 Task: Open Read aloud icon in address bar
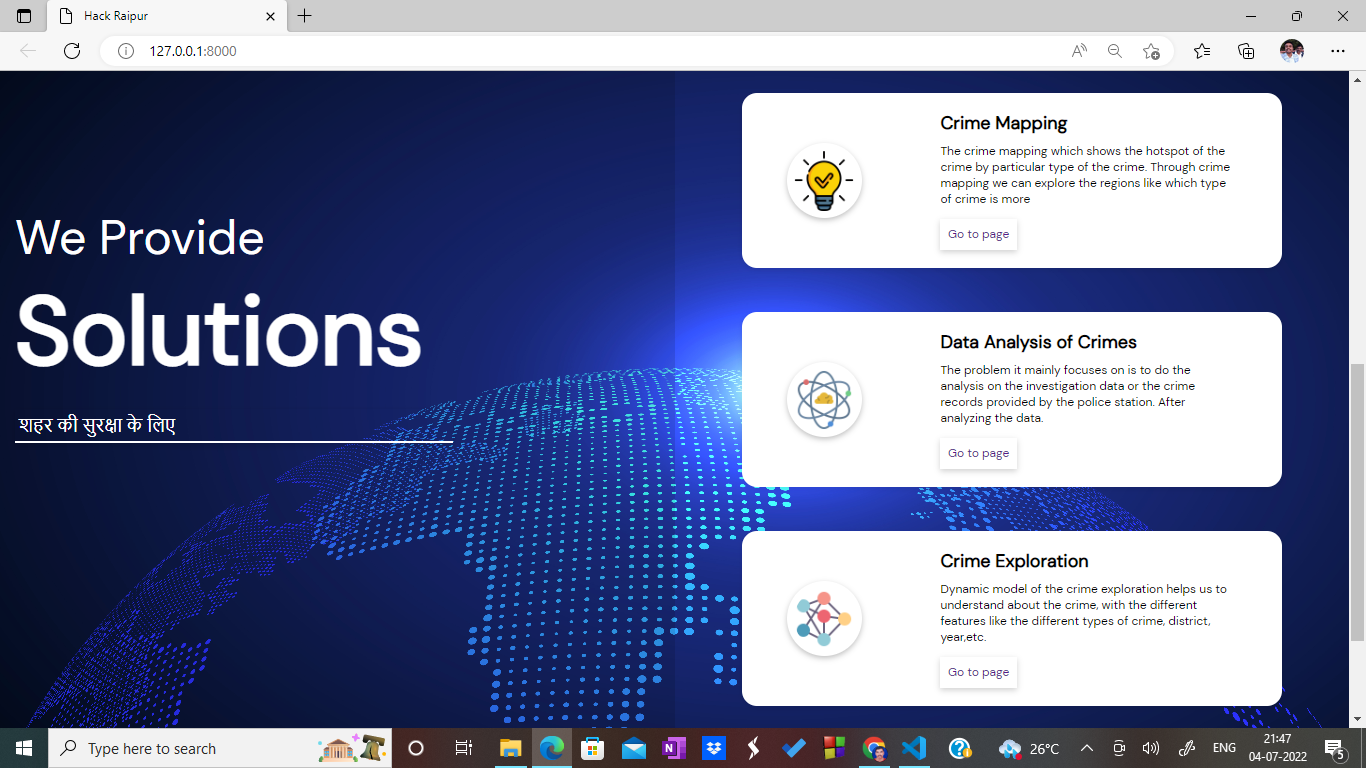(x=1079, y=51)
